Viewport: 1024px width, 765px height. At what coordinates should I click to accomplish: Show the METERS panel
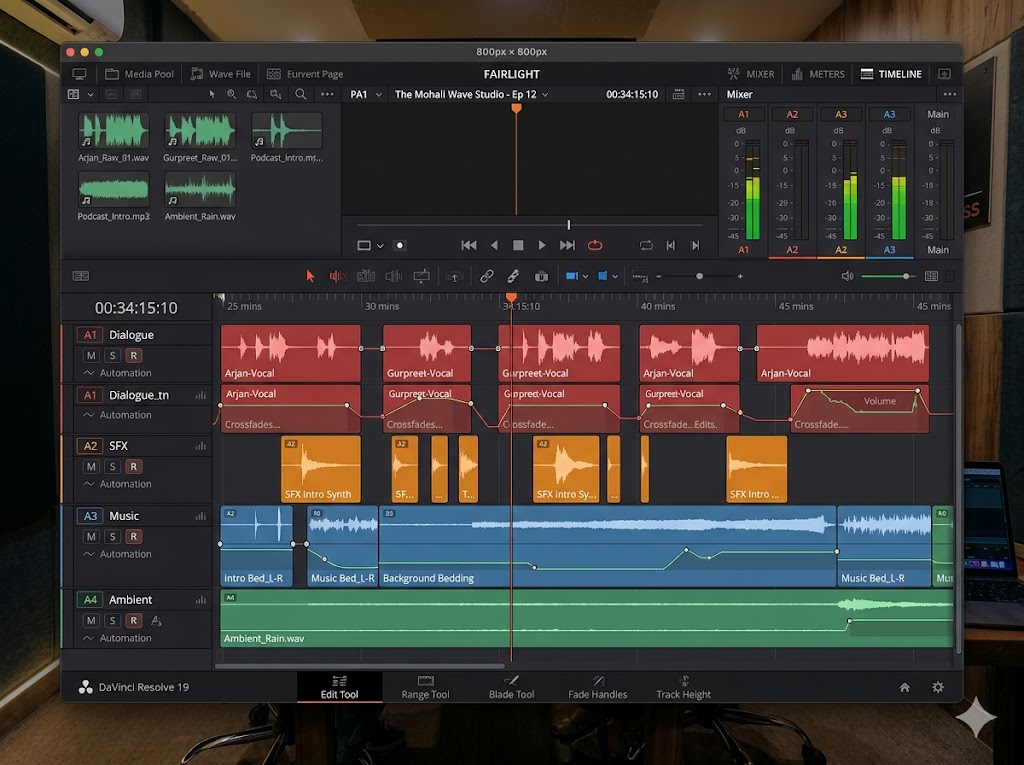[818, 74]
